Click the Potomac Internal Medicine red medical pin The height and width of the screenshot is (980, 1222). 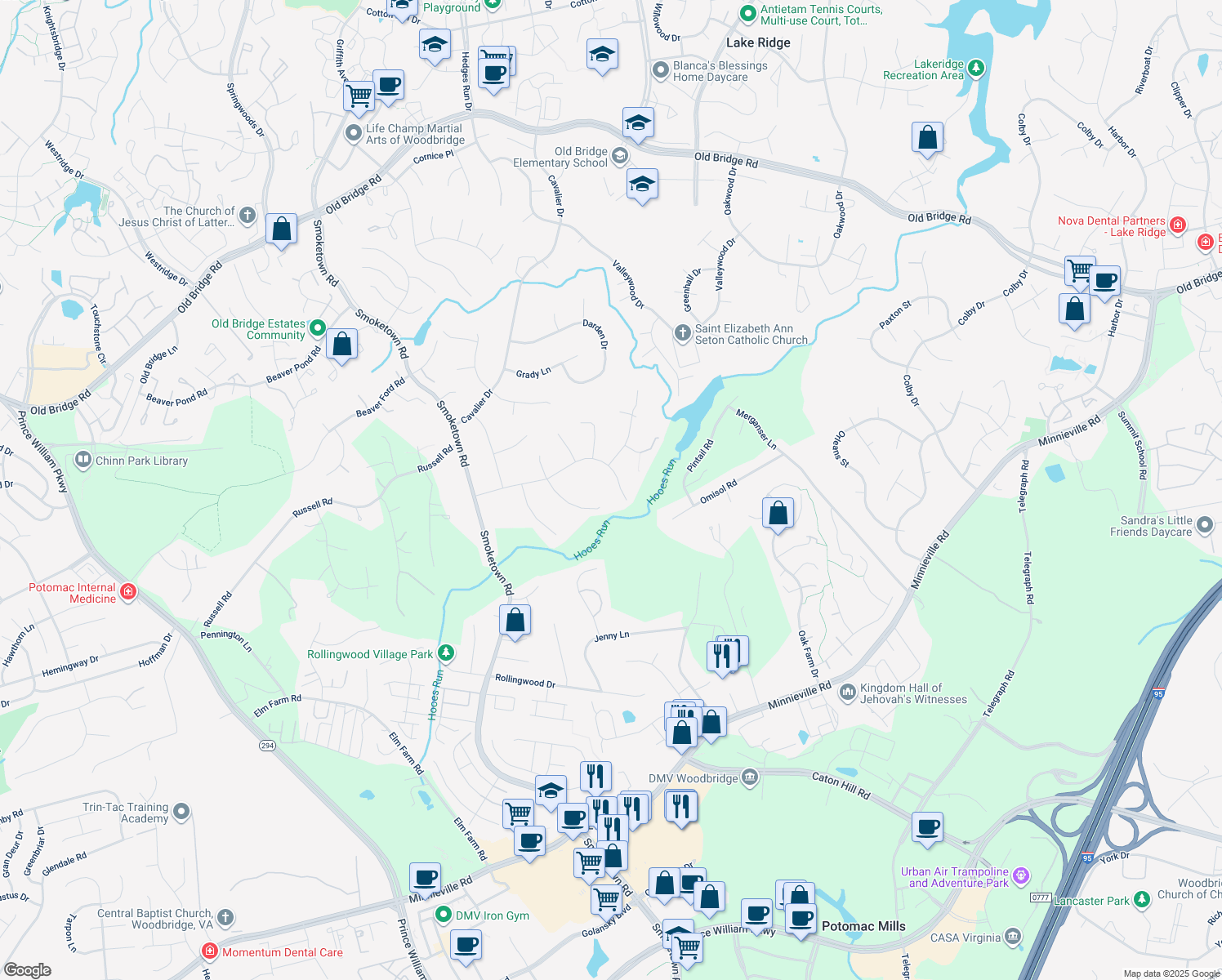pyautogui.click(x=128, y=592)
